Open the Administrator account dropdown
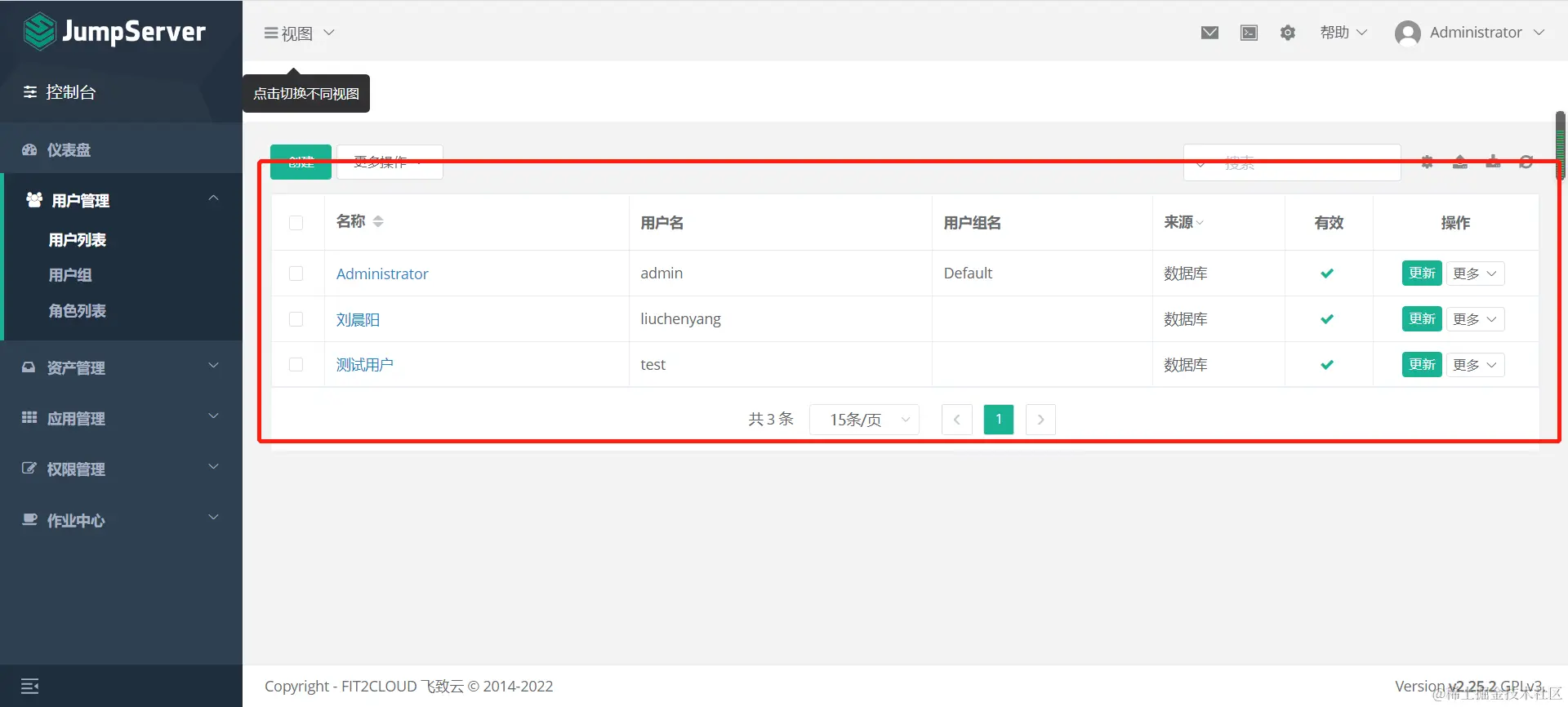1568x707 pixels. [1470, 33]
